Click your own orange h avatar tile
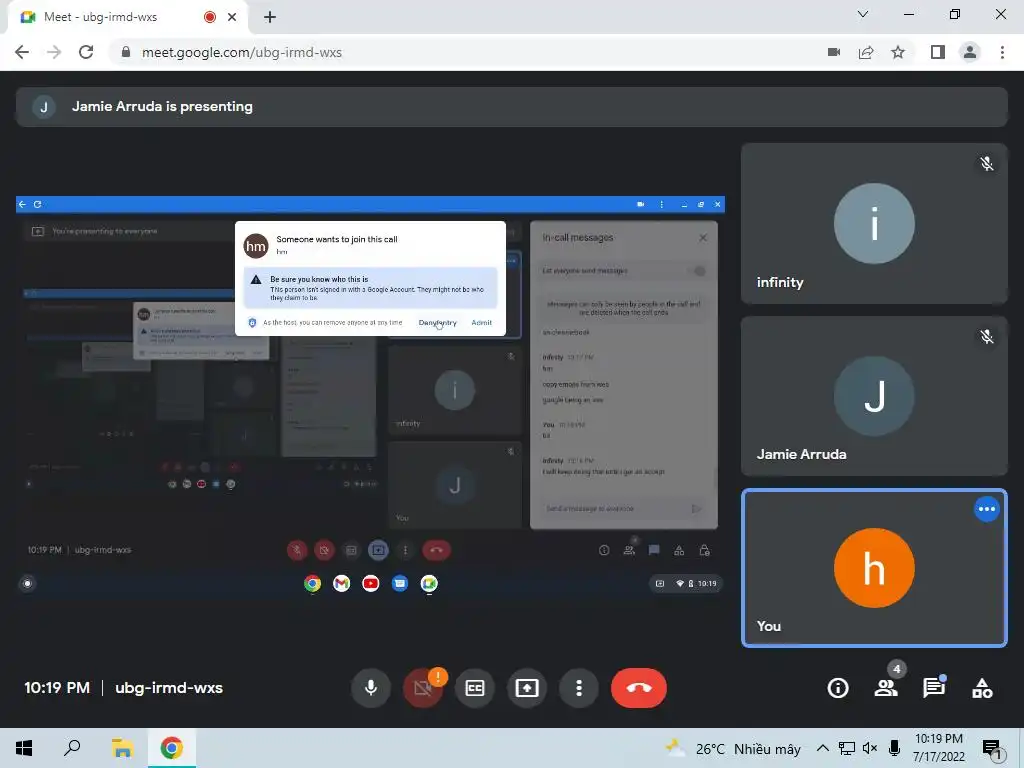This screenshot has height=768, width=1024. (874, 568)
